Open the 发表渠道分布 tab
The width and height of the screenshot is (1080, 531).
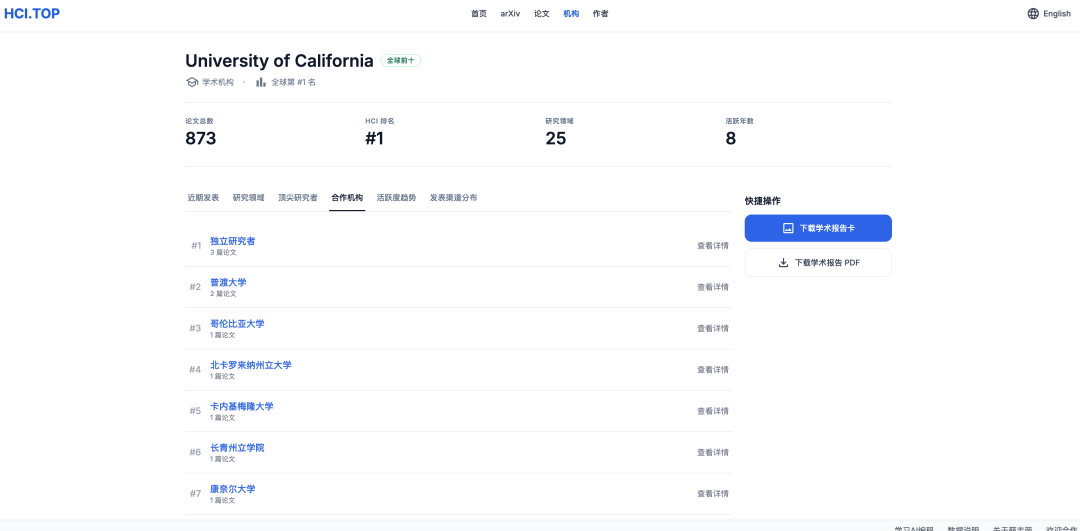pos(453,198)
